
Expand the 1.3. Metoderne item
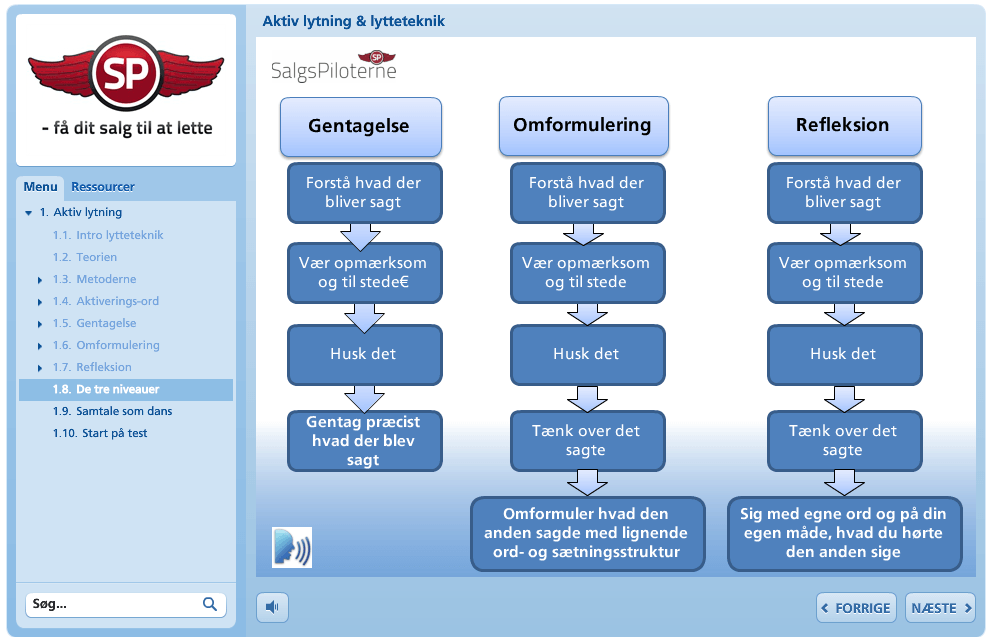click(40, 280)
